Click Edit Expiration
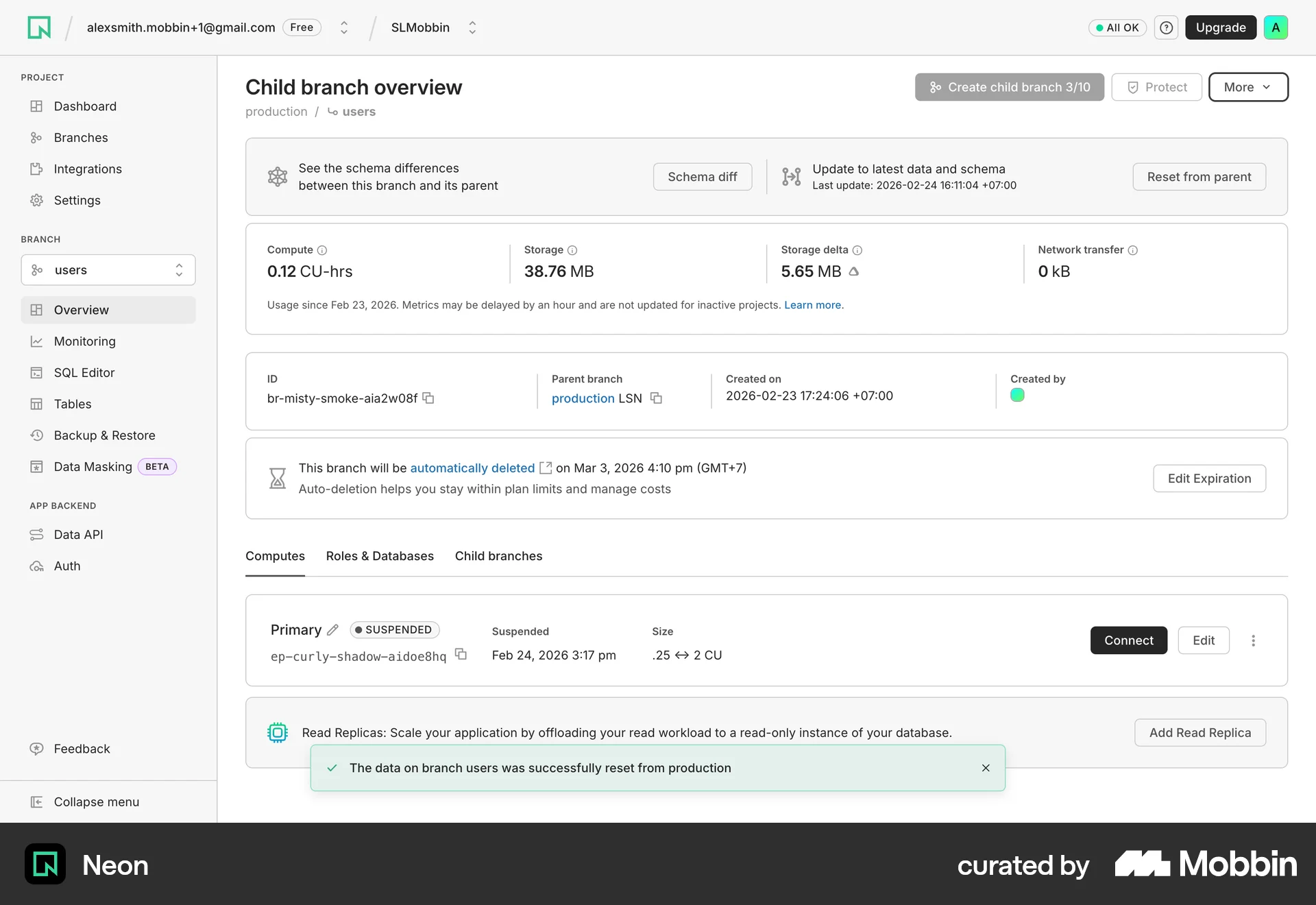The width and height of the screenshot is (1316, 905). coord(1209,479)
